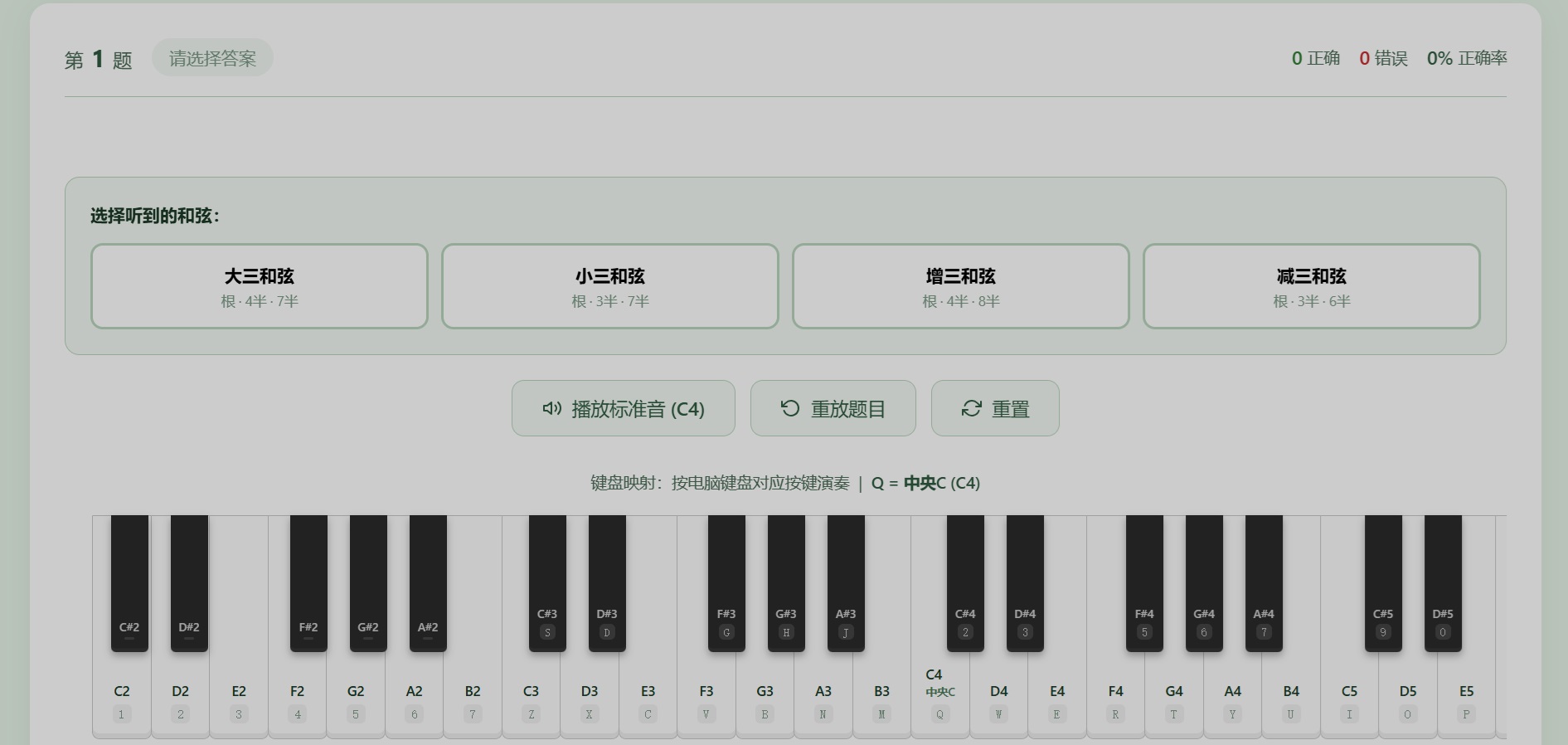Image resolution: width=1568 pixels, height=745 pixels.
Task: Play the C#4 black key
Action: [965, 583]
